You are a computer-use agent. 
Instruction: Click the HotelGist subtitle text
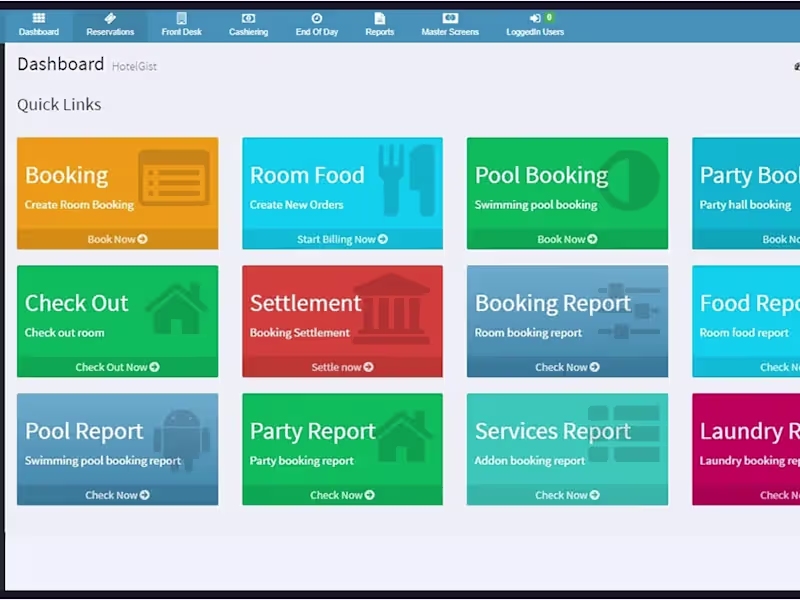pyautogui.click(x=134, y=66)
